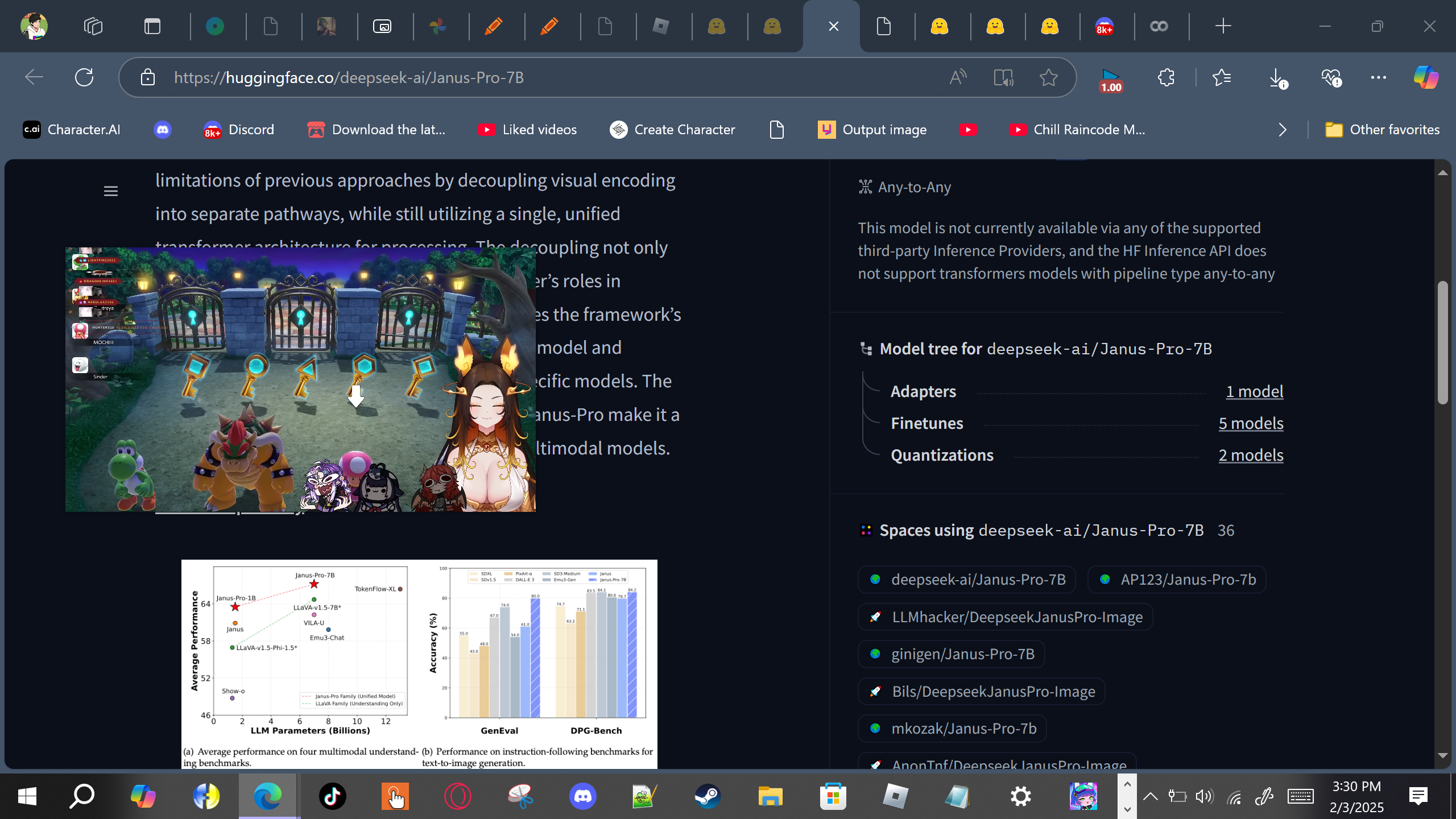Screen dimensions: 1456x819
Task: Switch to the tab with the colorful pinwheel icon
Action: (438, 26)
